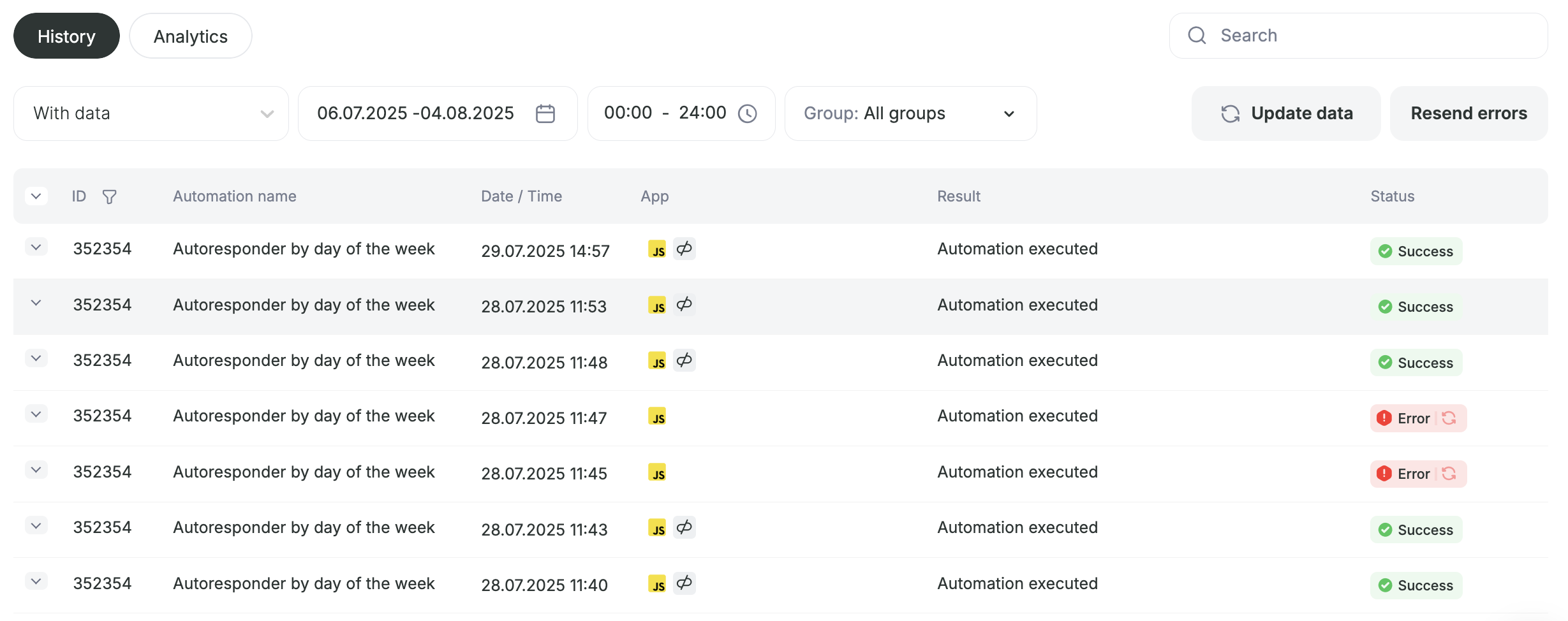Focus the Search input field
This screenshot has height=621, width=1568.
(x=1359, y=36)
